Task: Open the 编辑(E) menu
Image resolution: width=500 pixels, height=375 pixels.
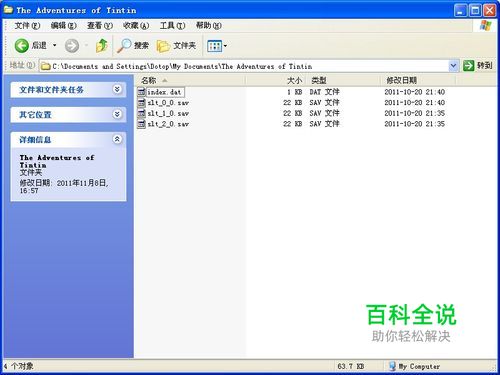Action: point(63,26)
